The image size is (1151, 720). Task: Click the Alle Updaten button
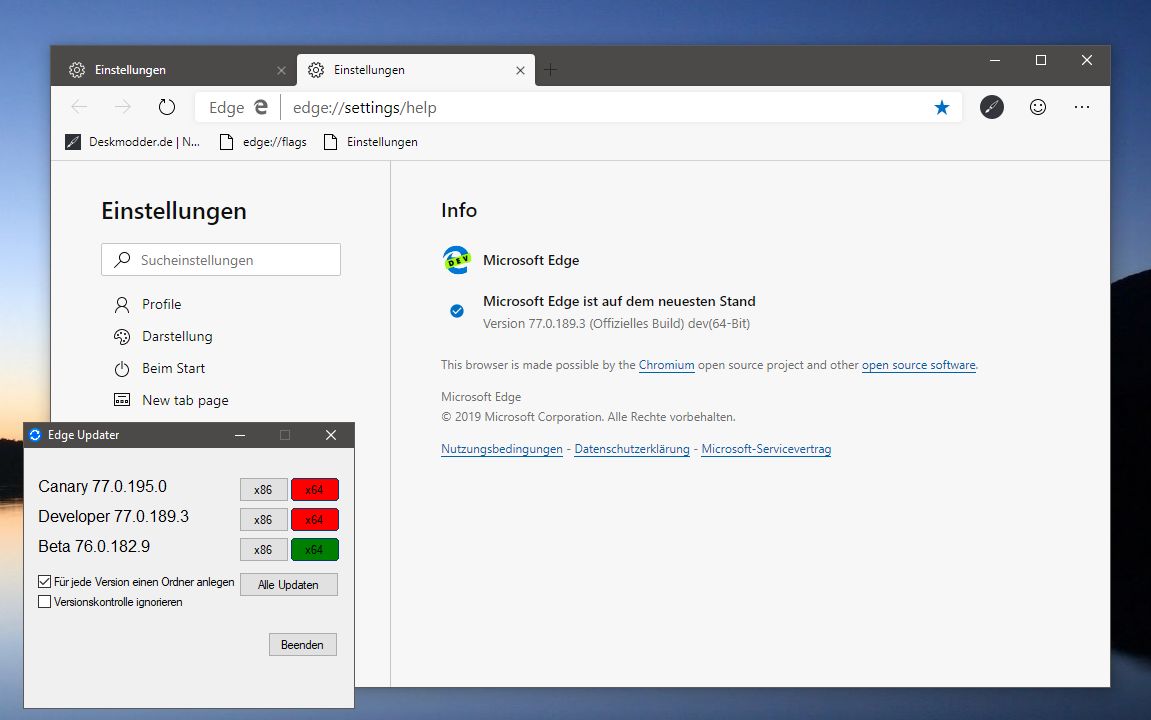click(288, 585)
